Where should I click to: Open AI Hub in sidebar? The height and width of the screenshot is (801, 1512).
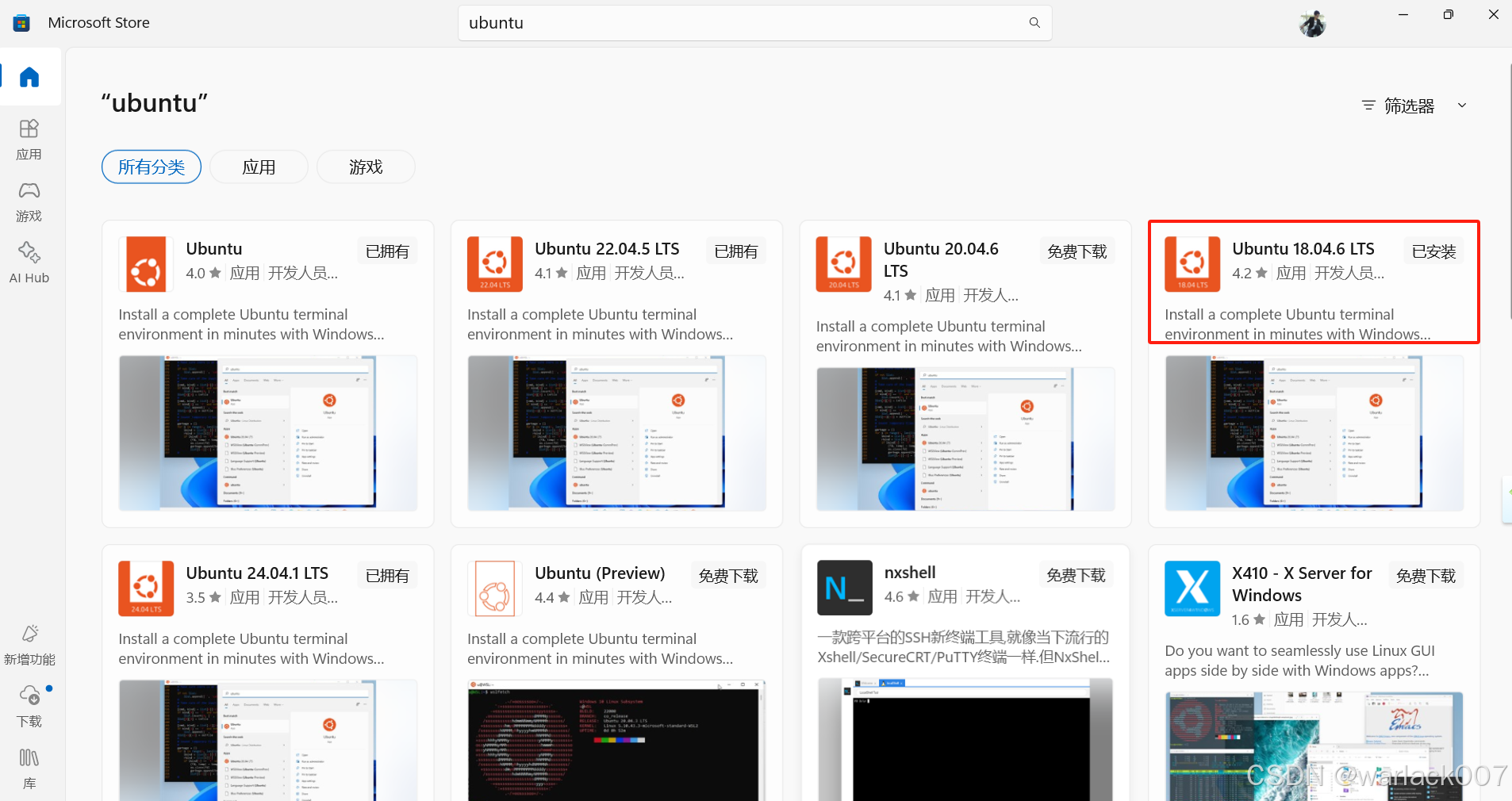[x=29, y=263]
